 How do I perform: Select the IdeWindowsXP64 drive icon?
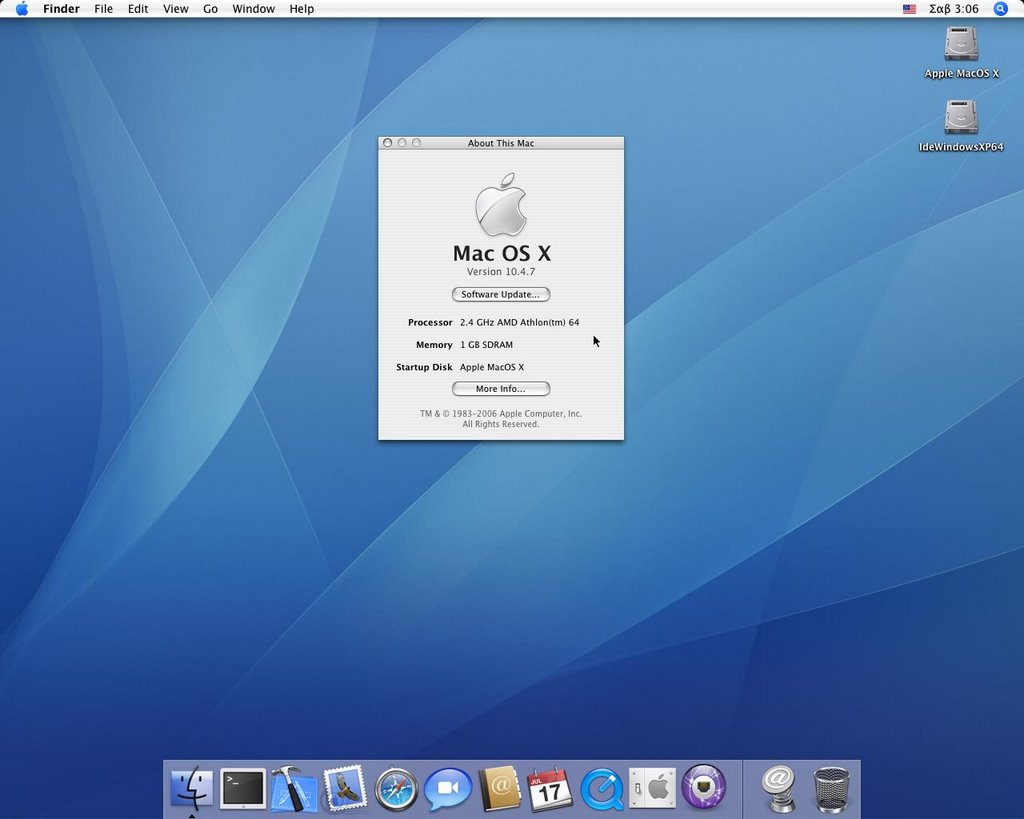961,118
